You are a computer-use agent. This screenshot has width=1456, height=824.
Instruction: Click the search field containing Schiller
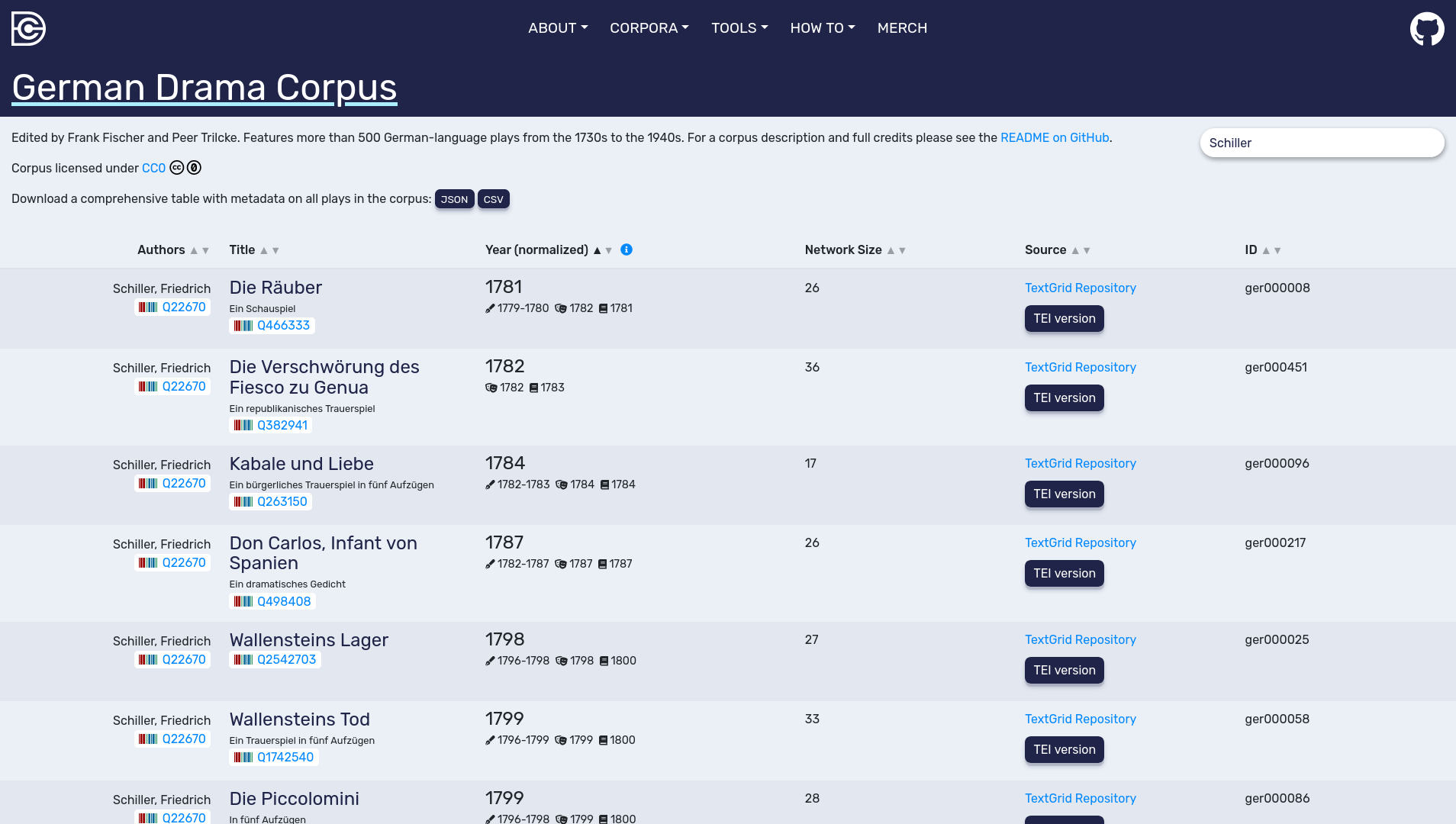click(x=1321, y=143)
